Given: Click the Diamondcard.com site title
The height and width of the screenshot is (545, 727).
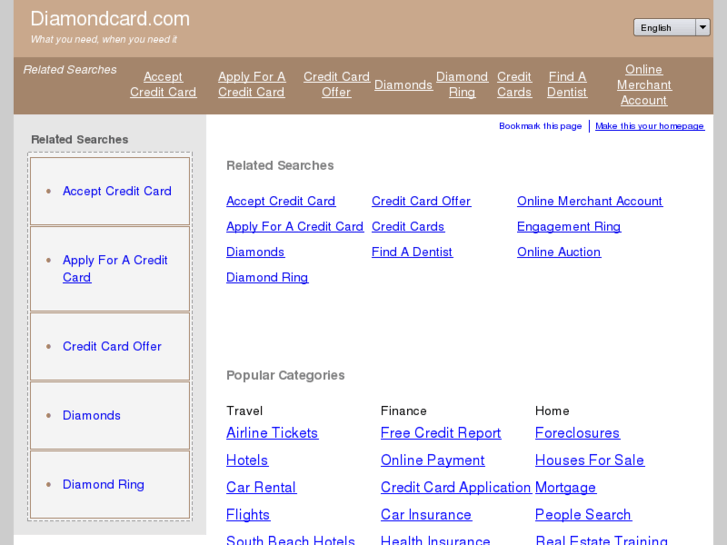Looking at the screenshot, I should point(110,19).
